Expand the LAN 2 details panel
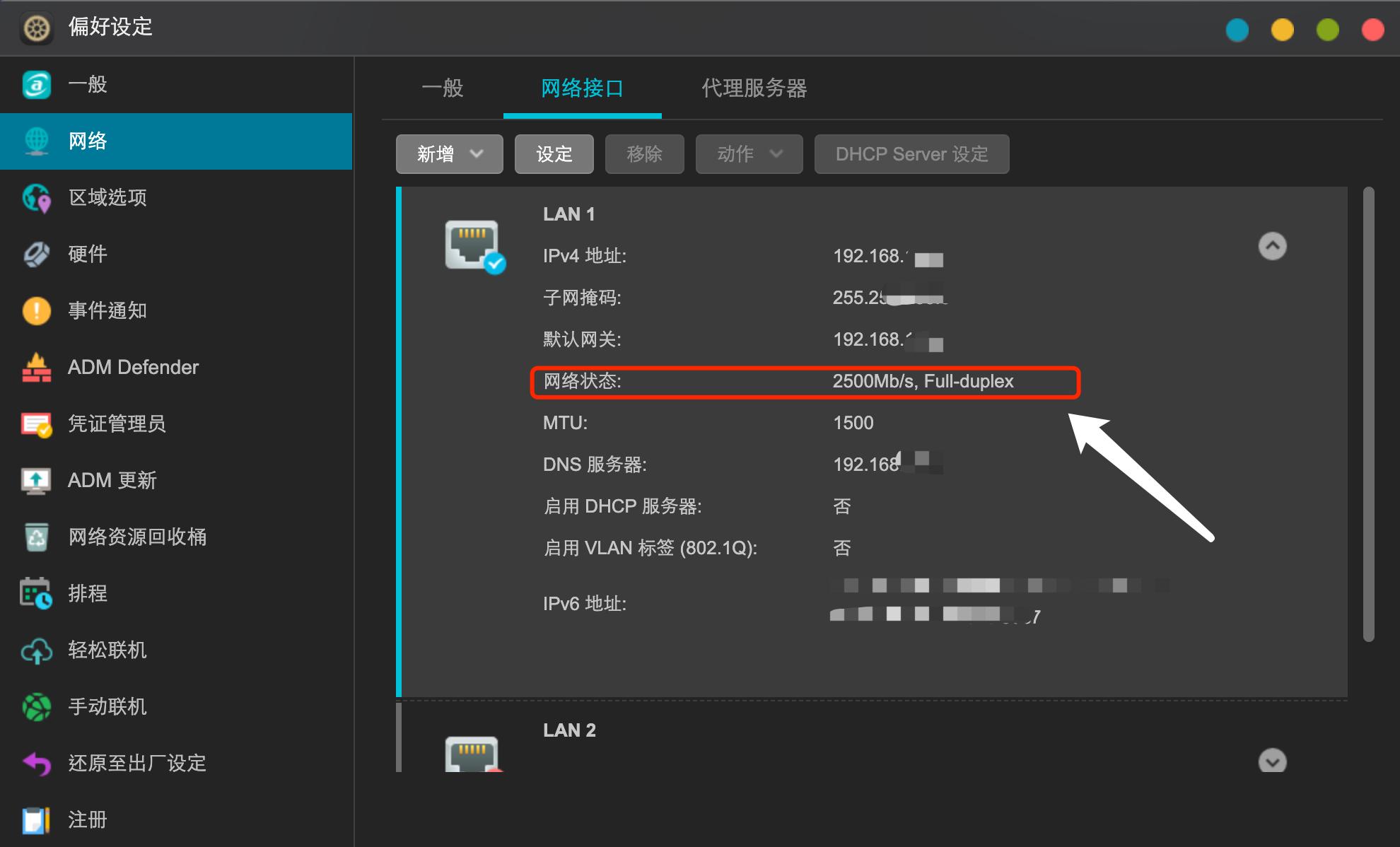This screenshot has width=1400, height=847. [x=1273, y=761]
